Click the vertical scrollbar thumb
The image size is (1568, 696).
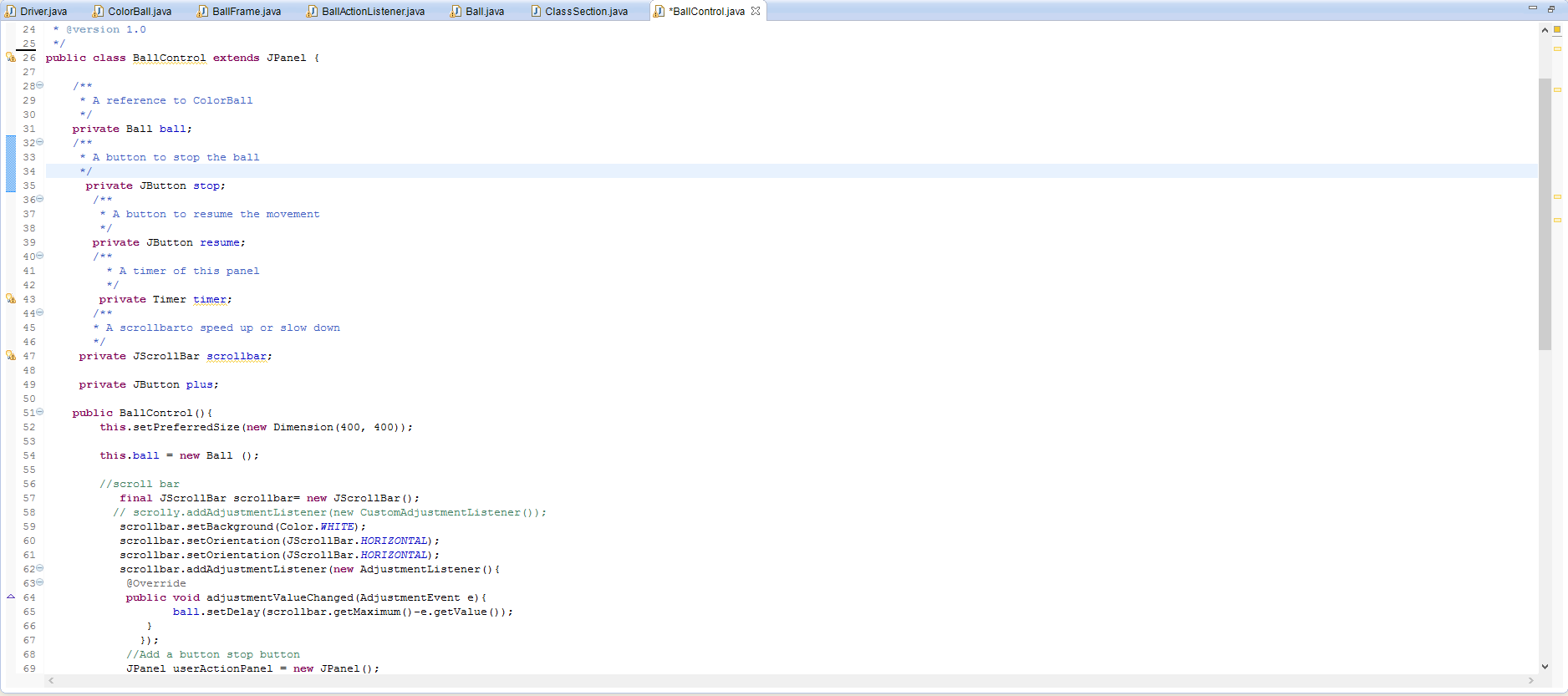1545,214
